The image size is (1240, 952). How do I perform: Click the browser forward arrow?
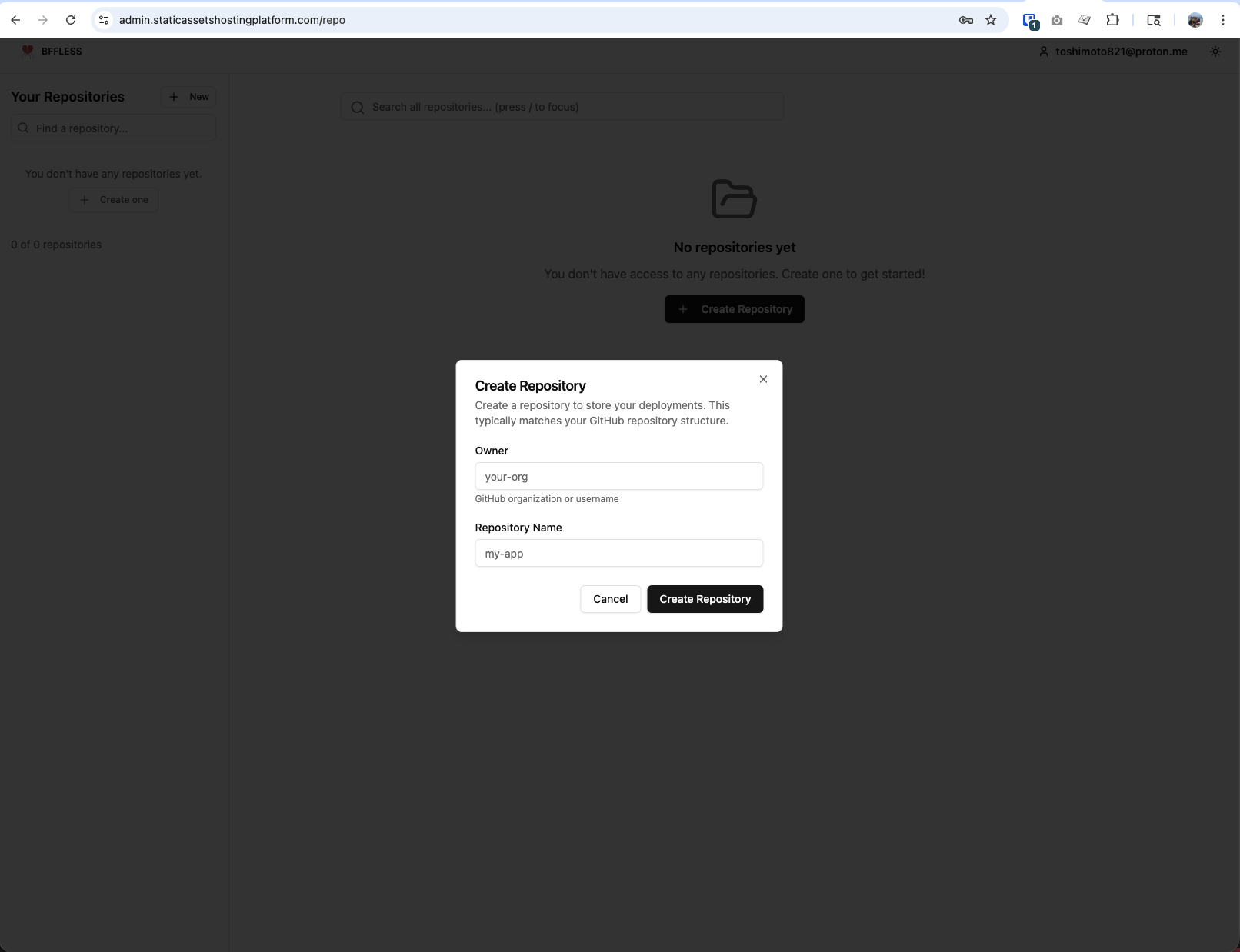pos(43,20)
